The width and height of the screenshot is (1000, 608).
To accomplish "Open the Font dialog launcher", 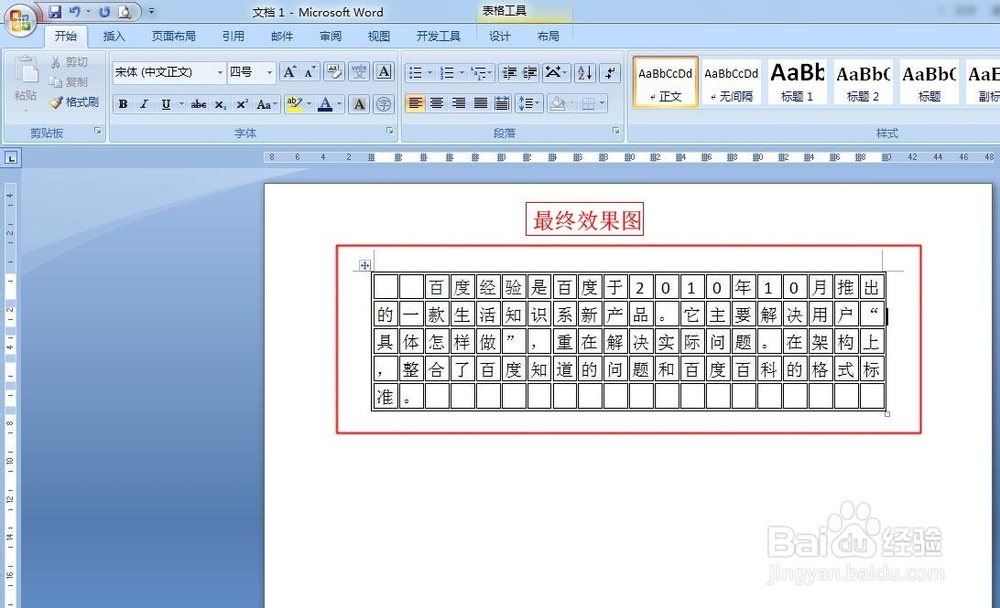I will [x=390, y=131].
